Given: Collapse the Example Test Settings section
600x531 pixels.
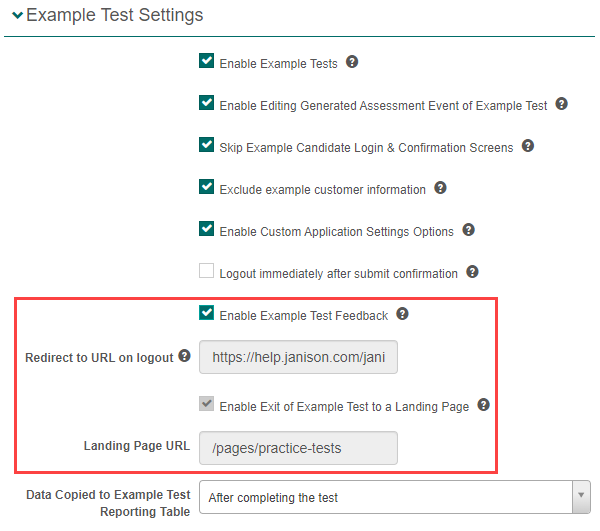Looking at the screenshot, I should coord(17,16).
